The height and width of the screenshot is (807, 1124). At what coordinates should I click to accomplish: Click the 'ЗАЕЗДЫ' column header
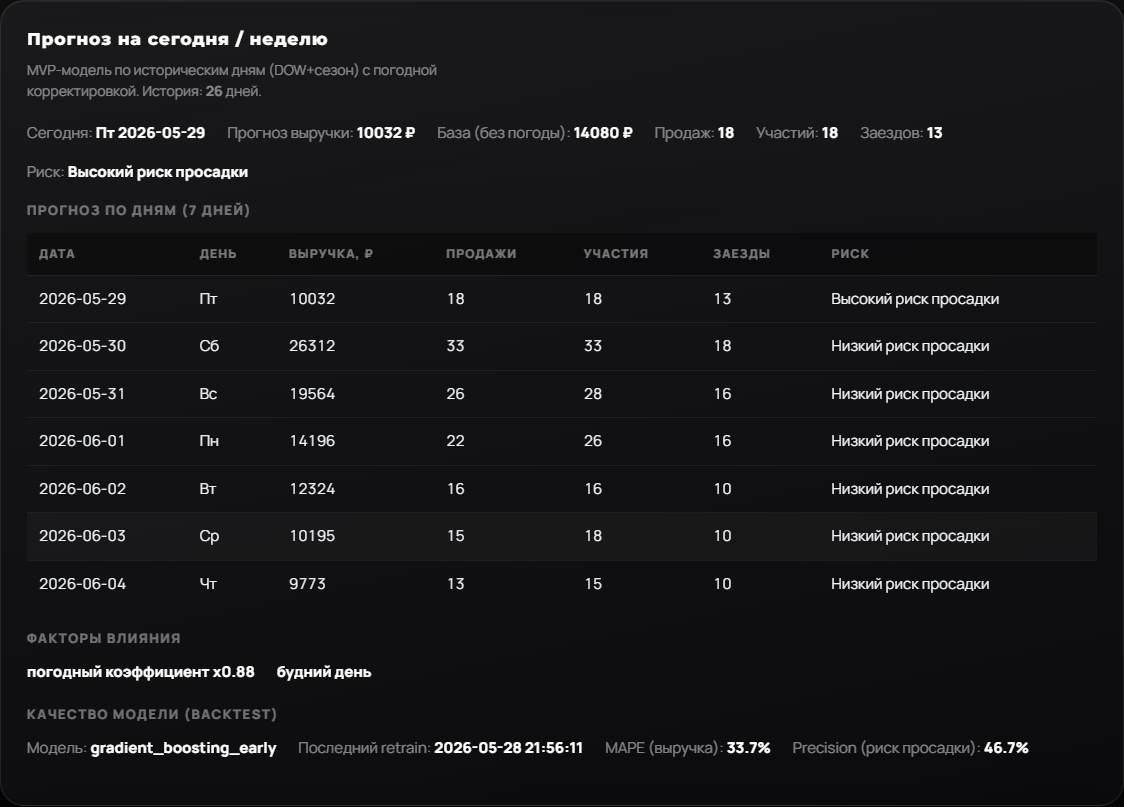click(x=741, y=254)
